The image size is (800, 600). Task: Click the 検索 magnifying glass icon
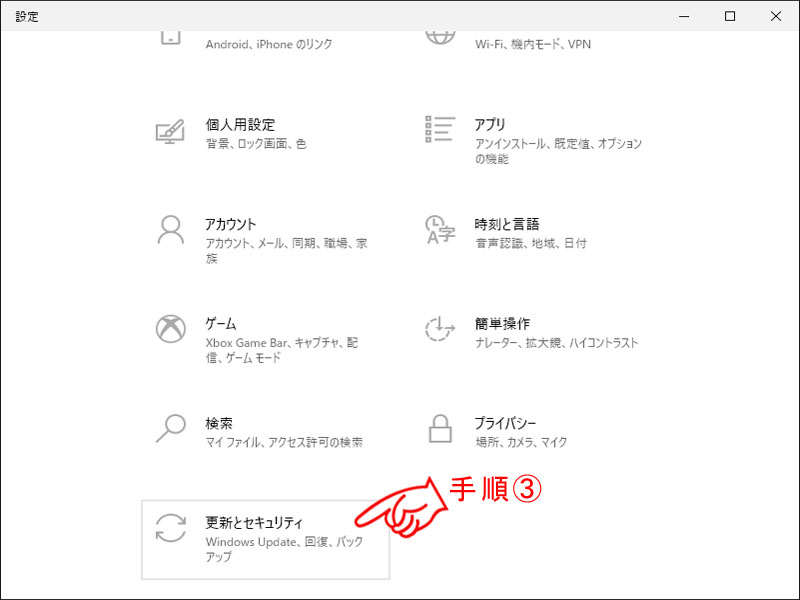[x=170, y=428]
